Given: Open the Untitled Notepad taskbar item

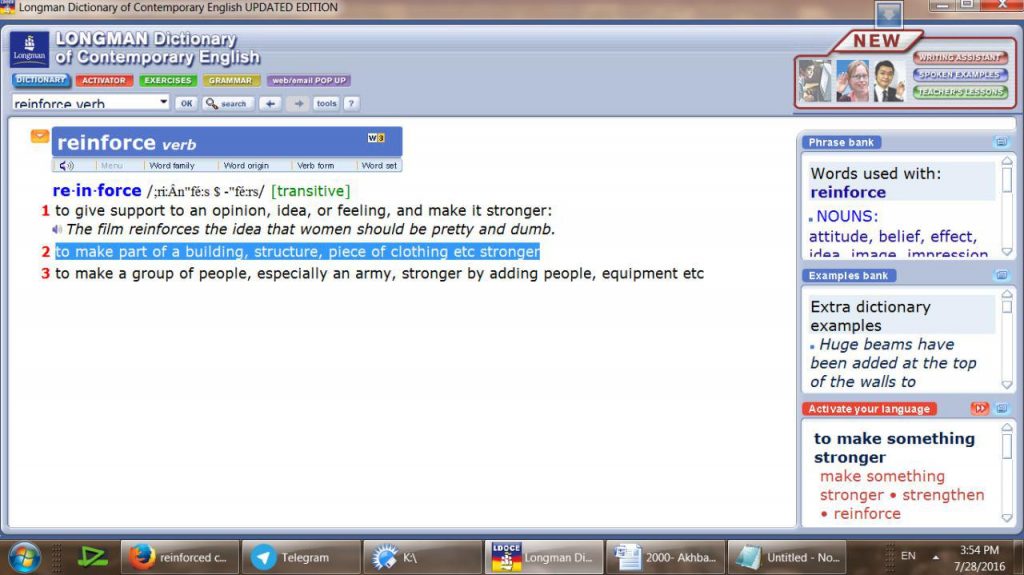Looking at the screenshot, I should click(x=786, y=557).
